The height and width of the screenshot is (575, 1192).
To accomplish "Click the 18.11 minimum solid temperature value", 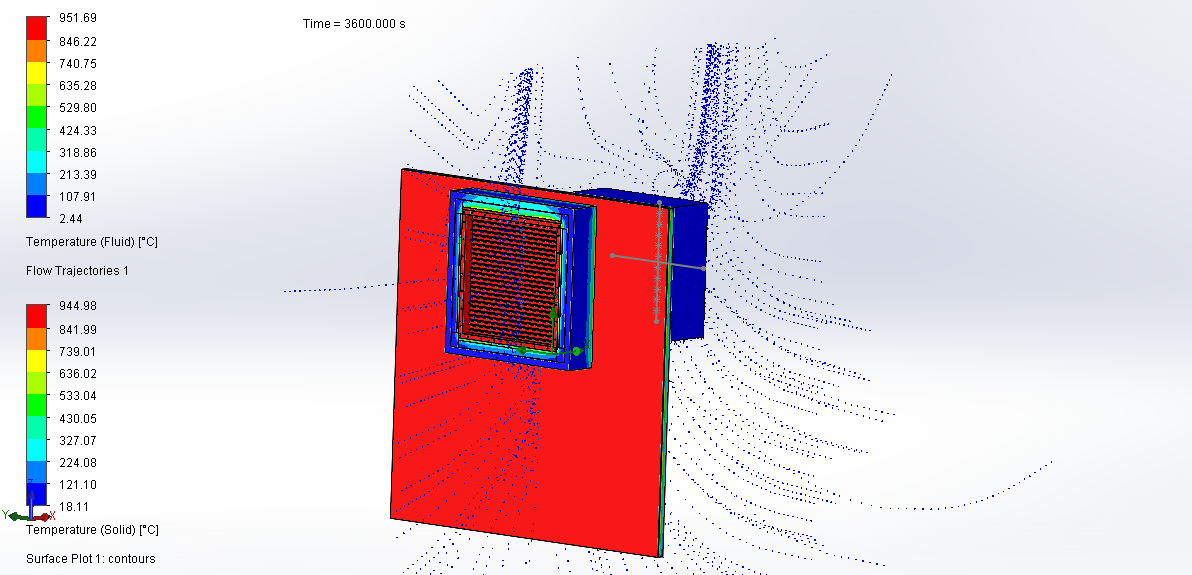I will [x=75, y=507].
